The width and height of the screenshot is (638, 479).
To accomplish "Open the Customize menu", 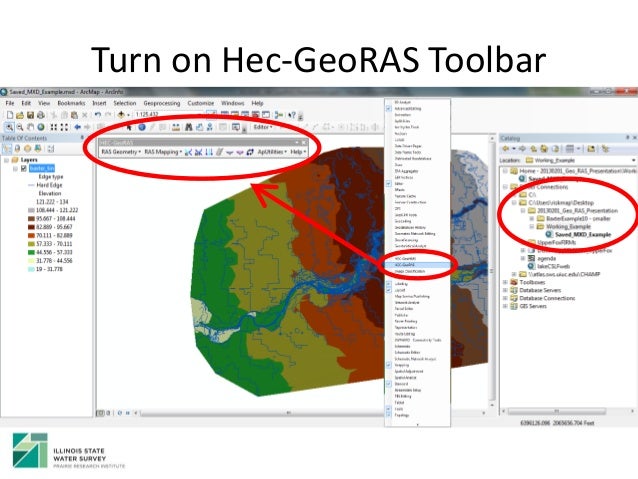I will (x=201, y=103).
